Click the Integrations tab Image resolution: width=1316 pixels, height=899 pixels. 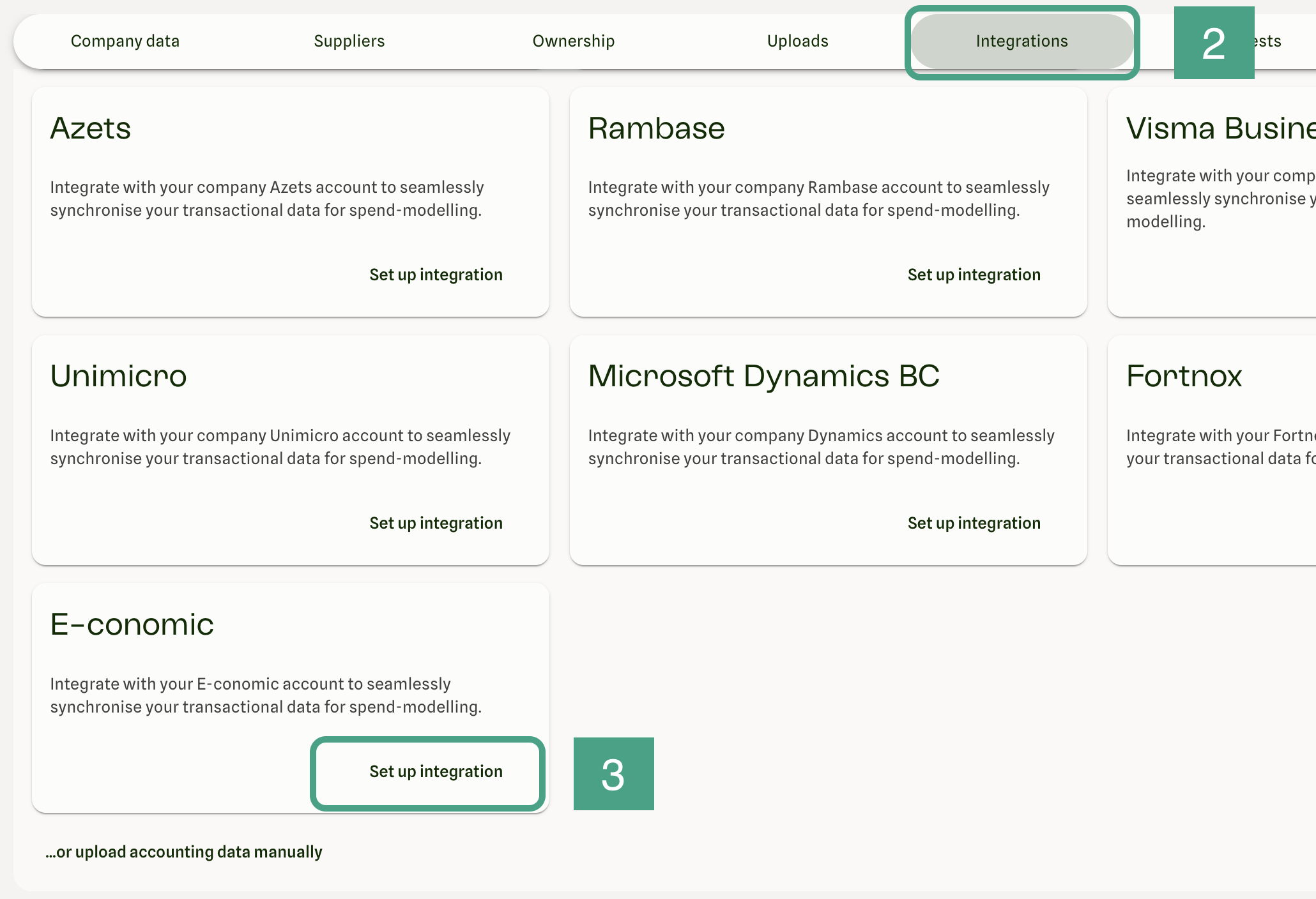point(1021,42)
